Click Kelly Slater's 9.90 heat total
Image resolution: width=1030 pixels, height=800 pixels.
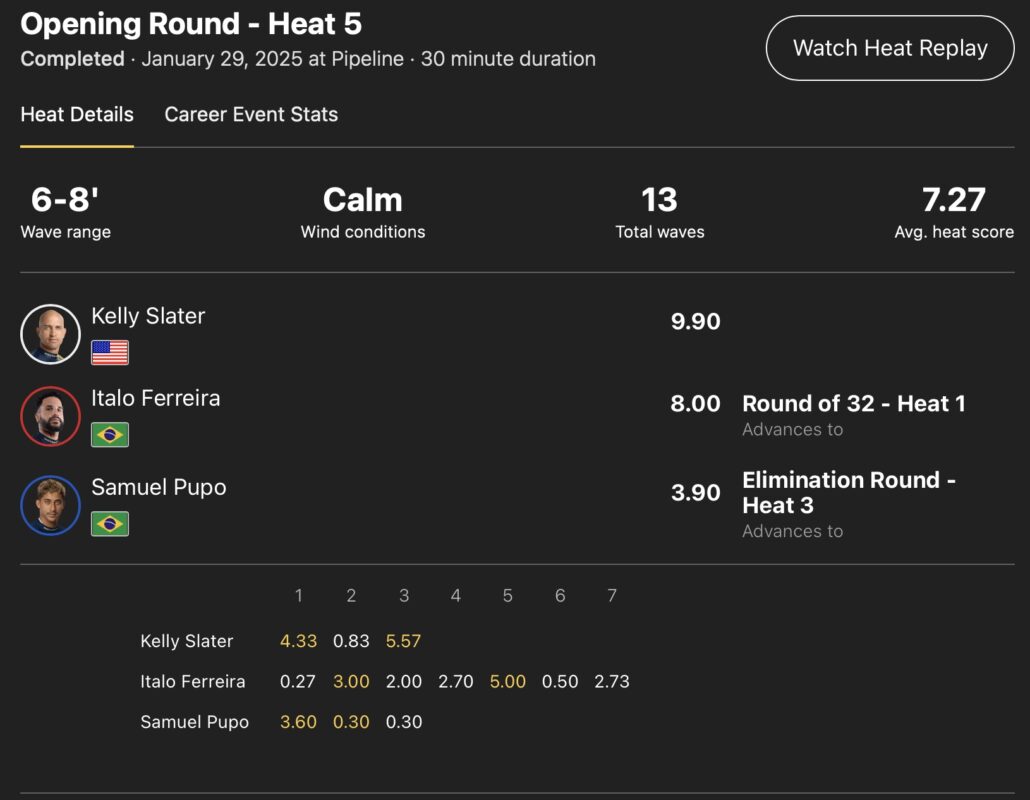pos(695,322)
